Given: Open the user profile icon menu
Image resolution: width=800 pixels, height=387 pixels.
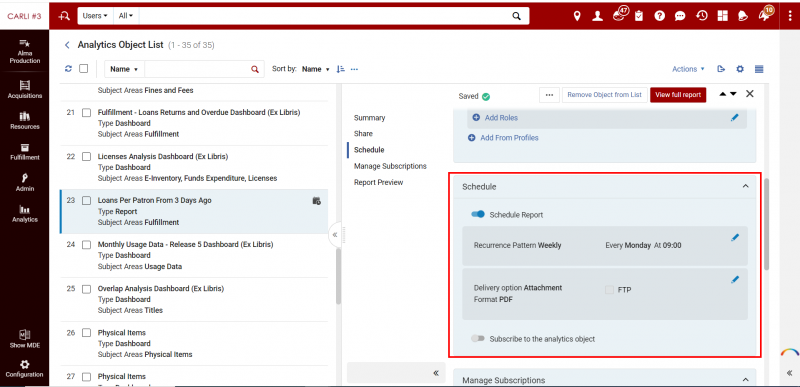Looking at the screenshot, I should pyautogui.click(x=597, y=16).
